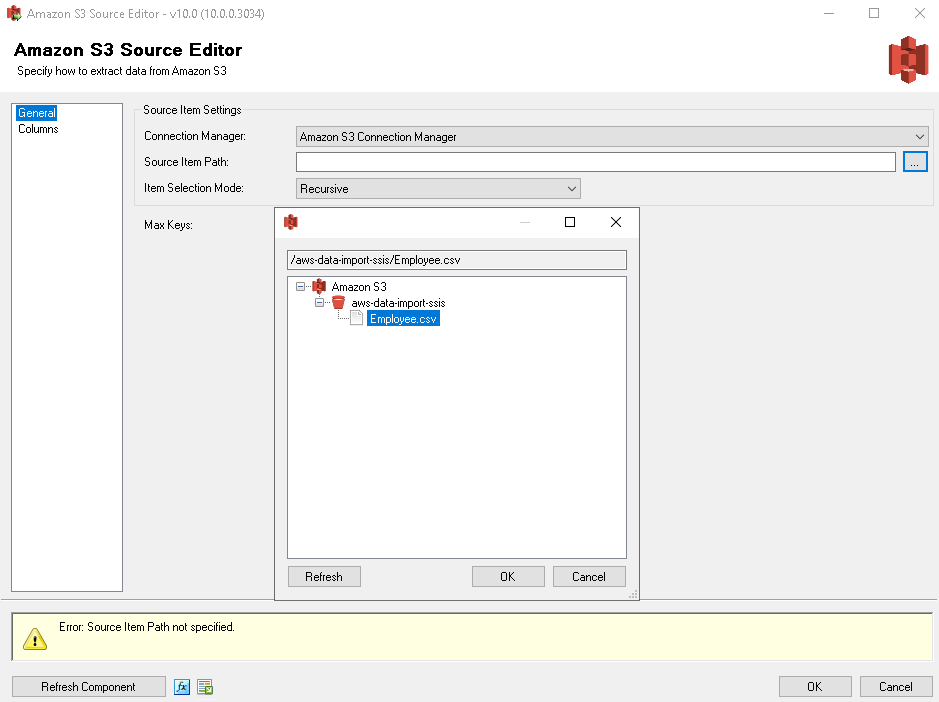This screenshot has width=939, height=702.
Task: Confirm selection with dialog OK button
Action: click(508, 576)
